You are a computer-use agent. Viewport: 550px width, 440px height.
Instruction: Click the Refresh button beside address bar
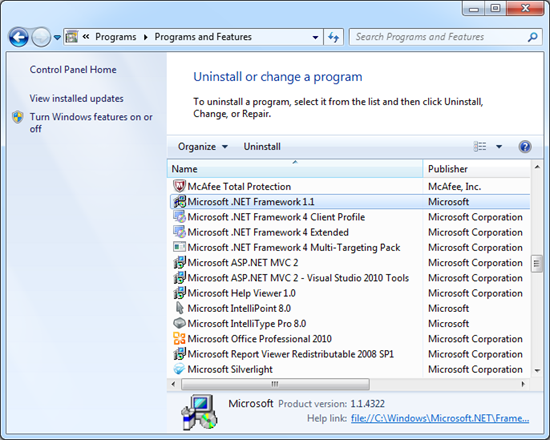pos(333,37)
